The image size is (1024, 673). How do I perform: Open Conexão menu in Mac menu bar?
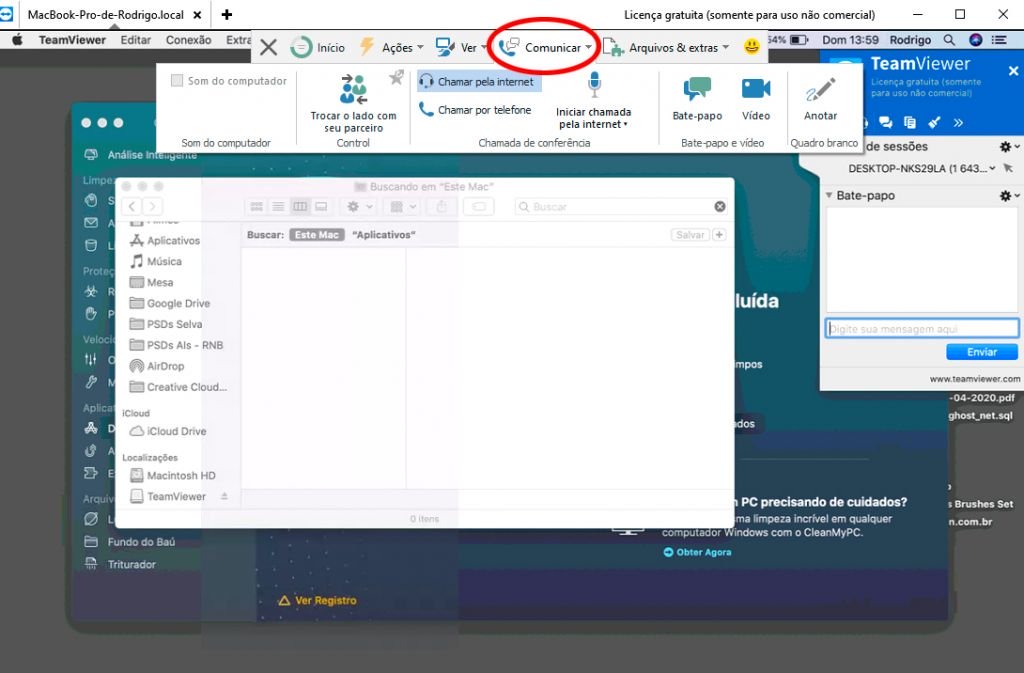pos(188,40)
